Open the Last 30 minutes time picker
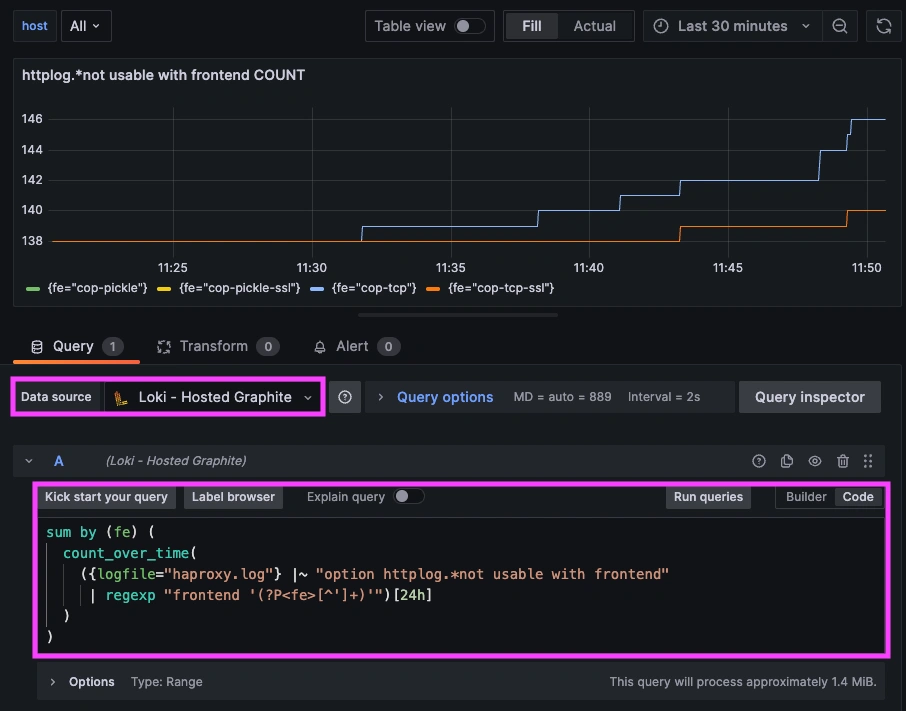This screenshot has height=711, width=906. click(732, 26)
